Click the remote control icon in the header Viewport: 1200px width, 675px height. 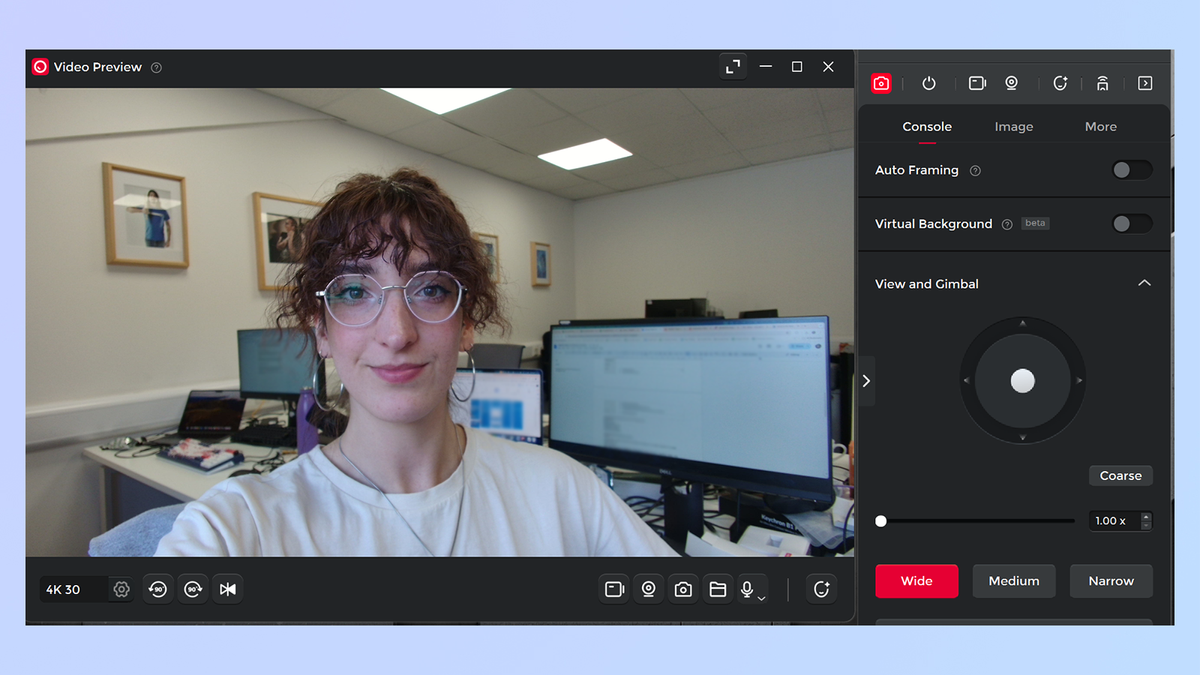[x=1102, y=84]
